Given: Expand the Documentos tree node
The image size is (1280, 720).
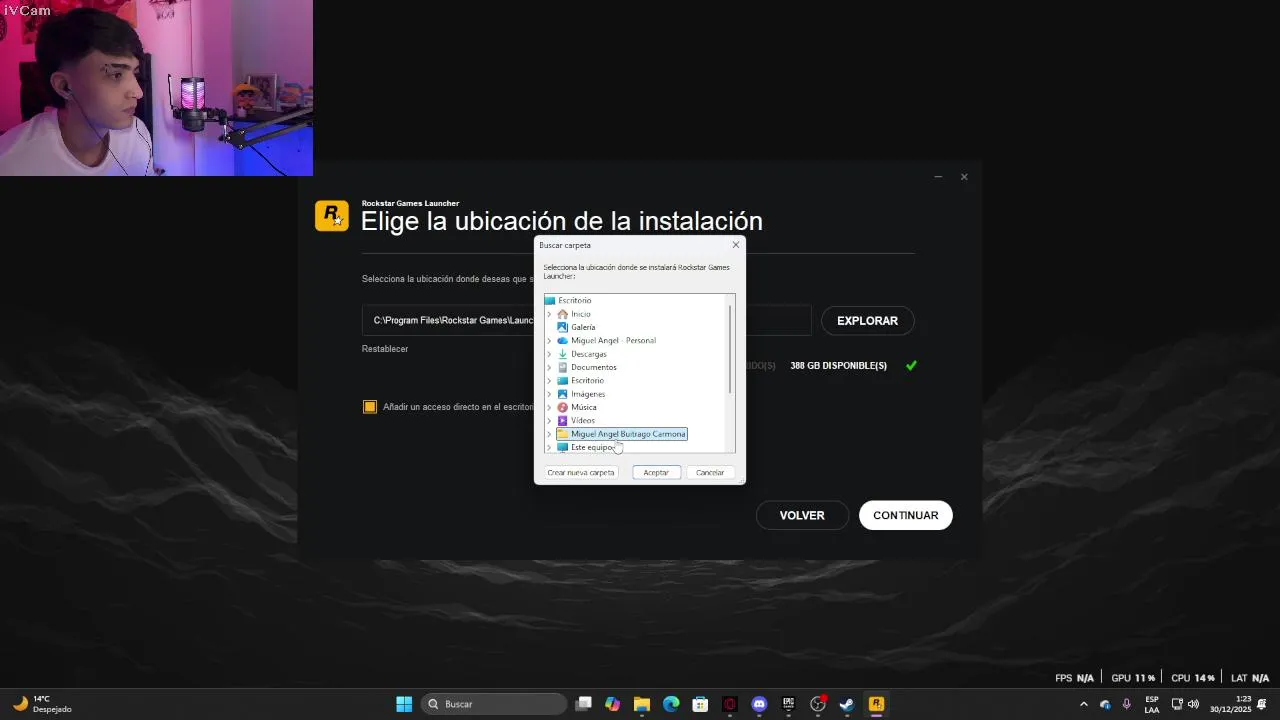Looking at the screenshot, I should point(549,367).
